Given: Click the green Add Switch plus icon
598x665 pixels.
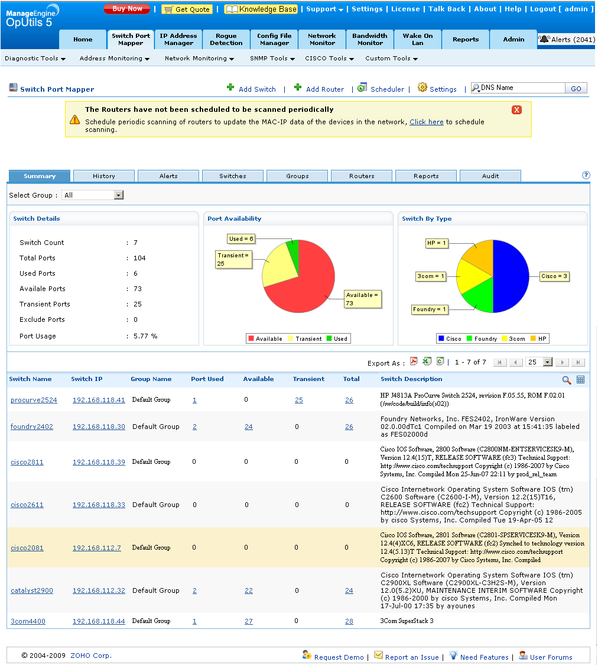Looking at the screenshot, I should [x=230, y=87].
